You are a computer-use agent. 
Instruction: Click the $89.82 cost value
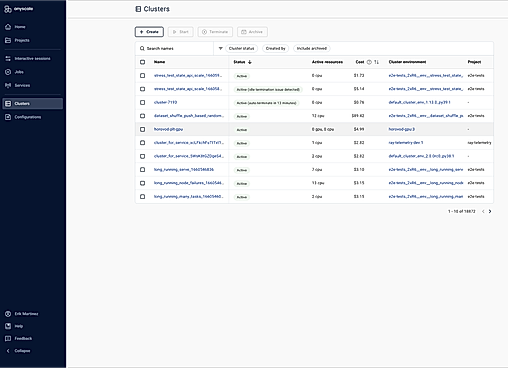(358, 116)
